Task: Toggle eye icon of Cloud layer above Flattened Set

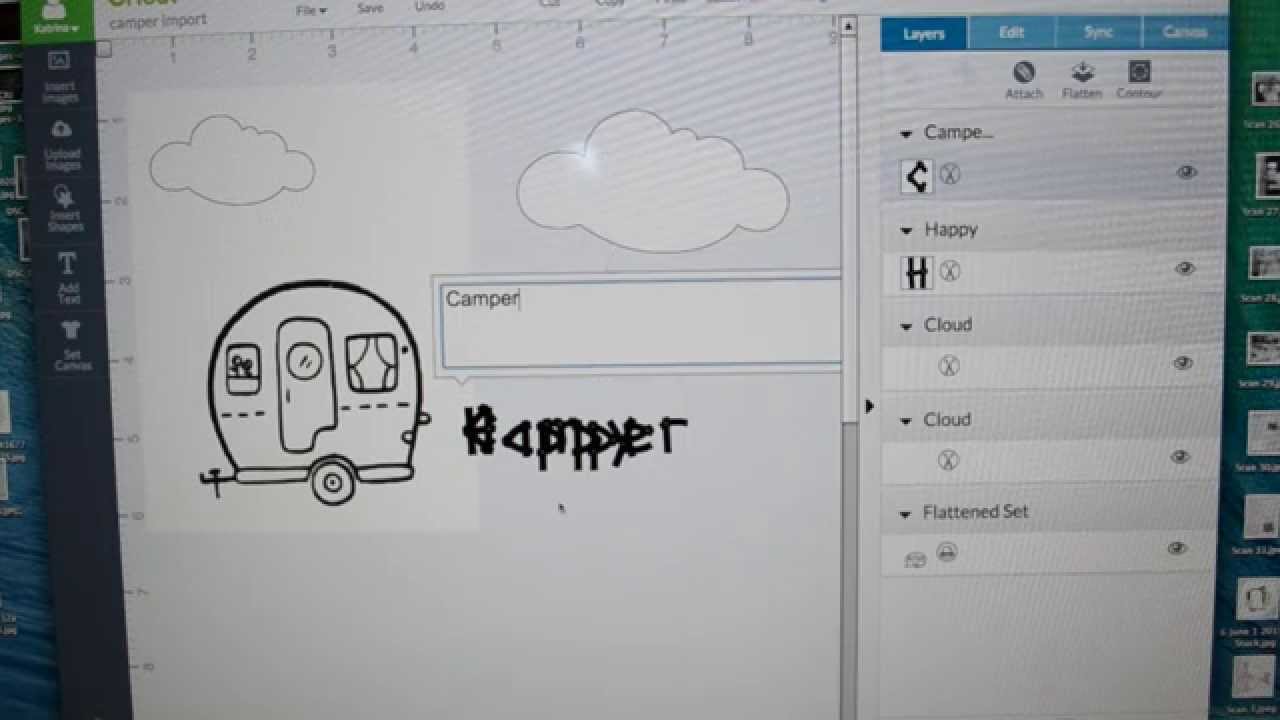Action: [1180, 457]
